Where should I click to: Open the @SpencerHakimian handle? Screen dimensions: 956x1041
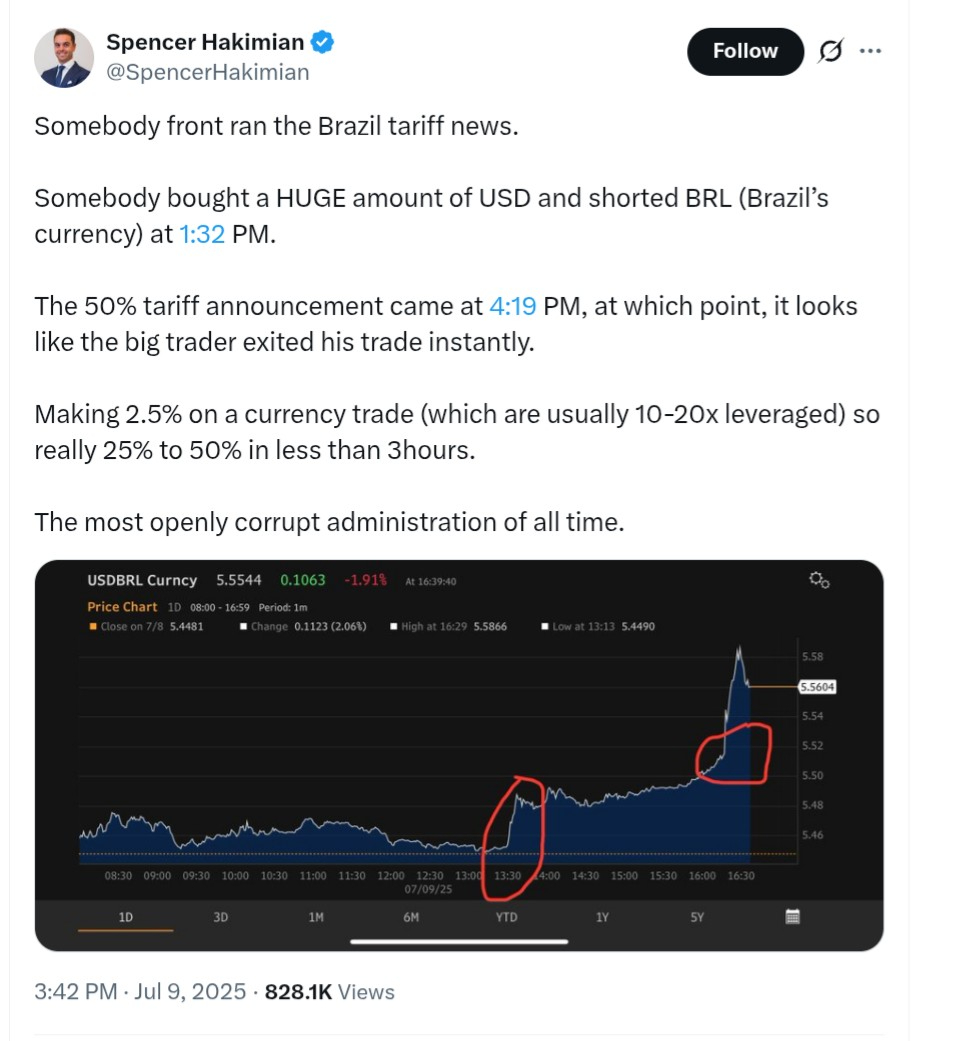click(x=207, y=72)
